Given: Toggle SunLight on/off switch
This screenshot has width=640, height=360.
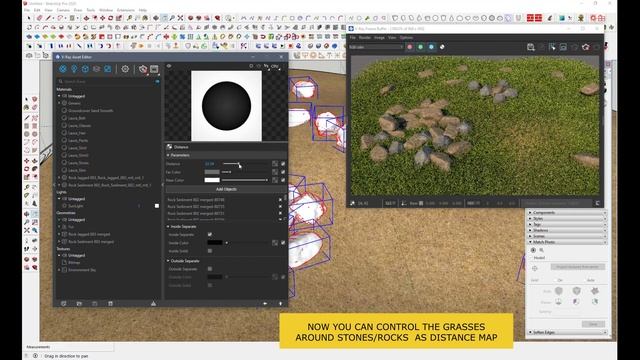Looking at the screenshot, I should pos(157,206).
